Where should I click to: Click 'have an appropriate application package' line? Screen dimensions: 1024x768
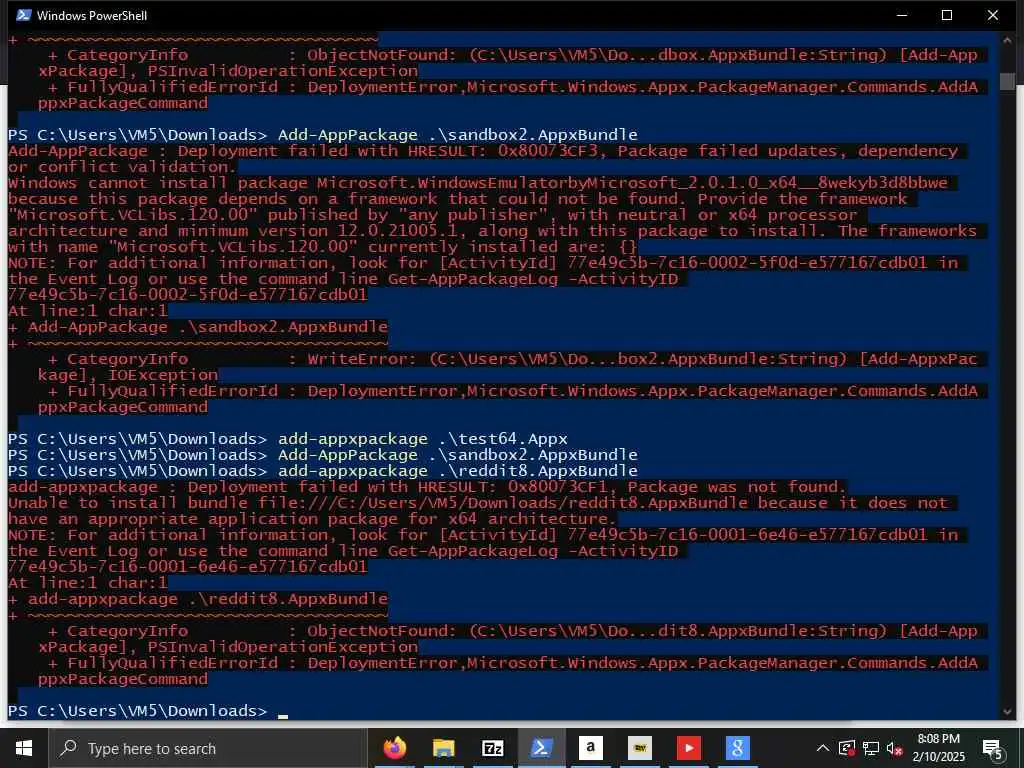[x=312, y=519]
